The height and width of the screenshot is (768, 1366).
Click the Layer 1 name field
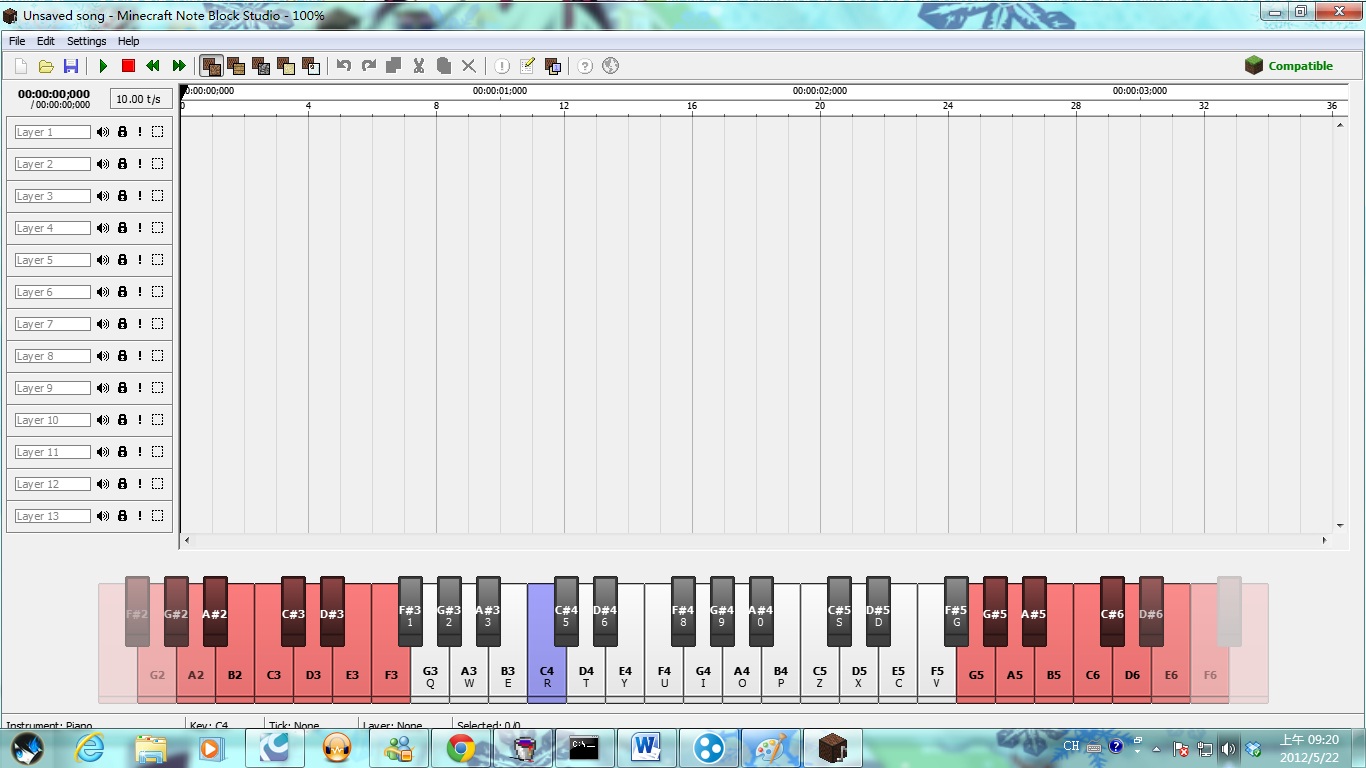point(52,132)
